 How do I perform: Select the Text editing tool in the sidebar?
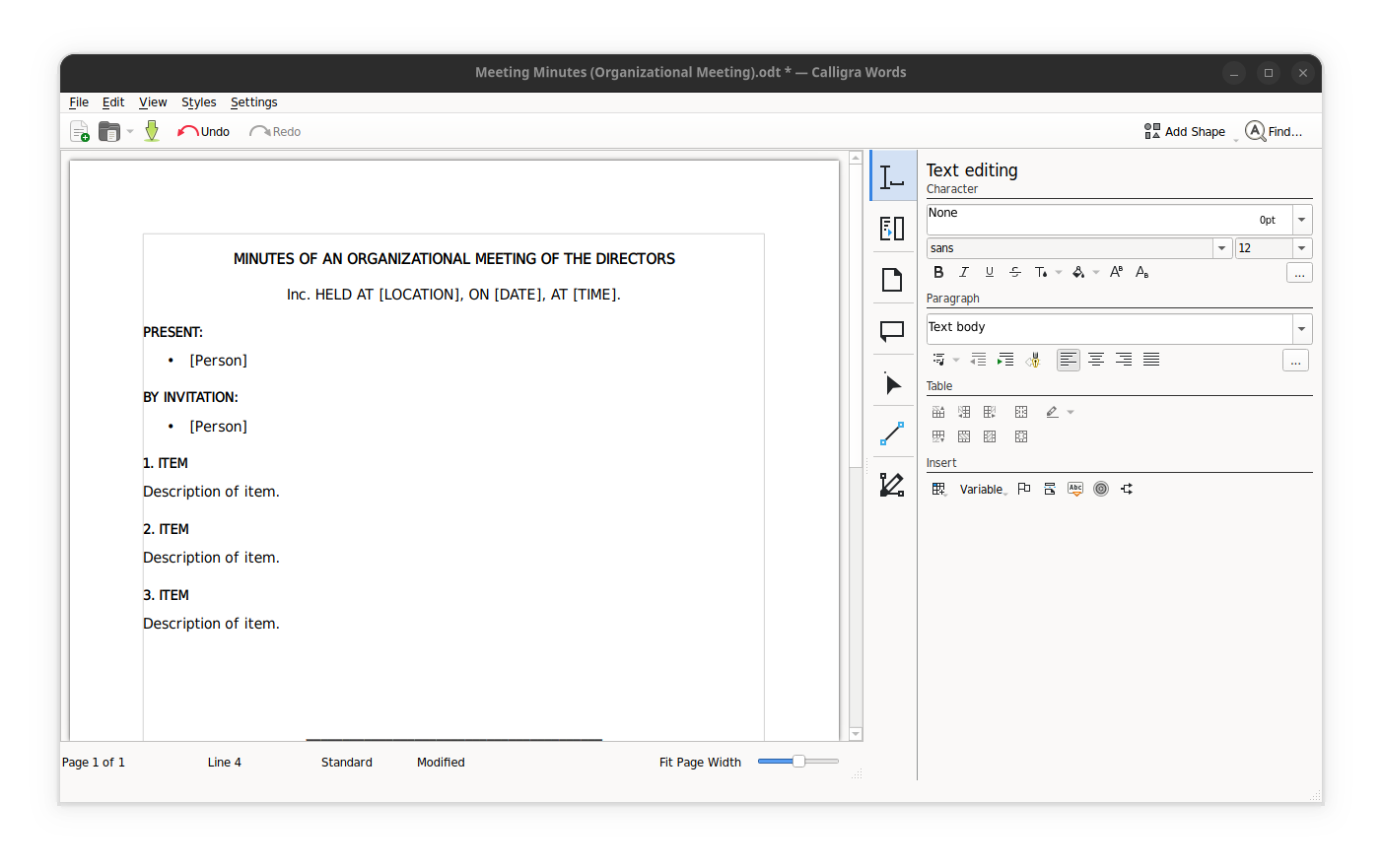click(892, 176)
